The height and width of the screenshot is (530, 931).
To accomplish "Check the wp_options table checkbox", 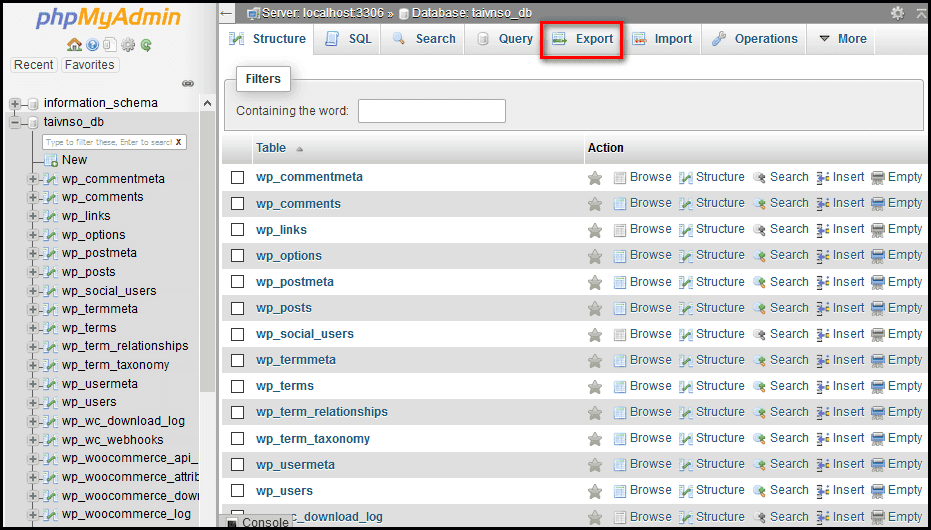I will point(238,256).
